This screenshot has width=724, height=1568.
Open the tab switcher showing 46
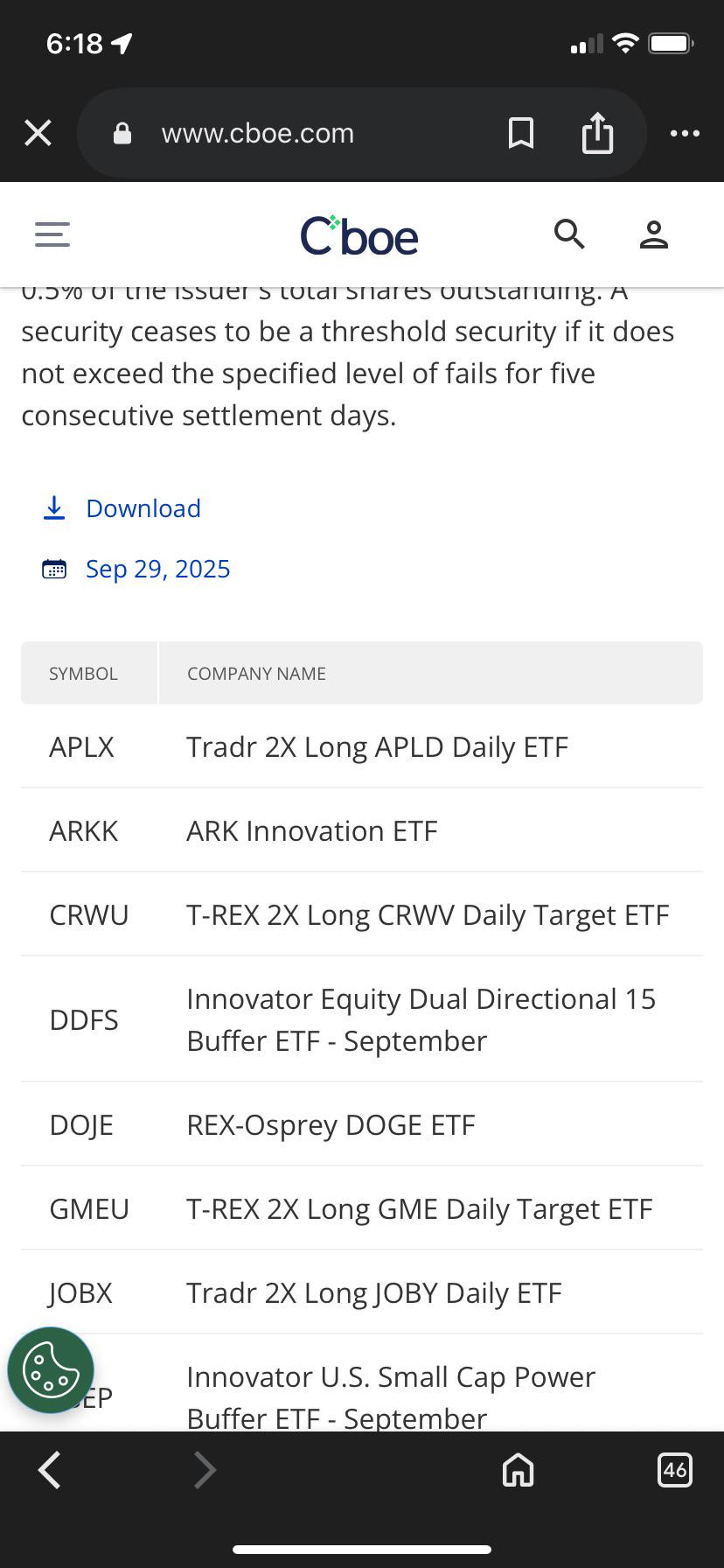pos(674,1470)
